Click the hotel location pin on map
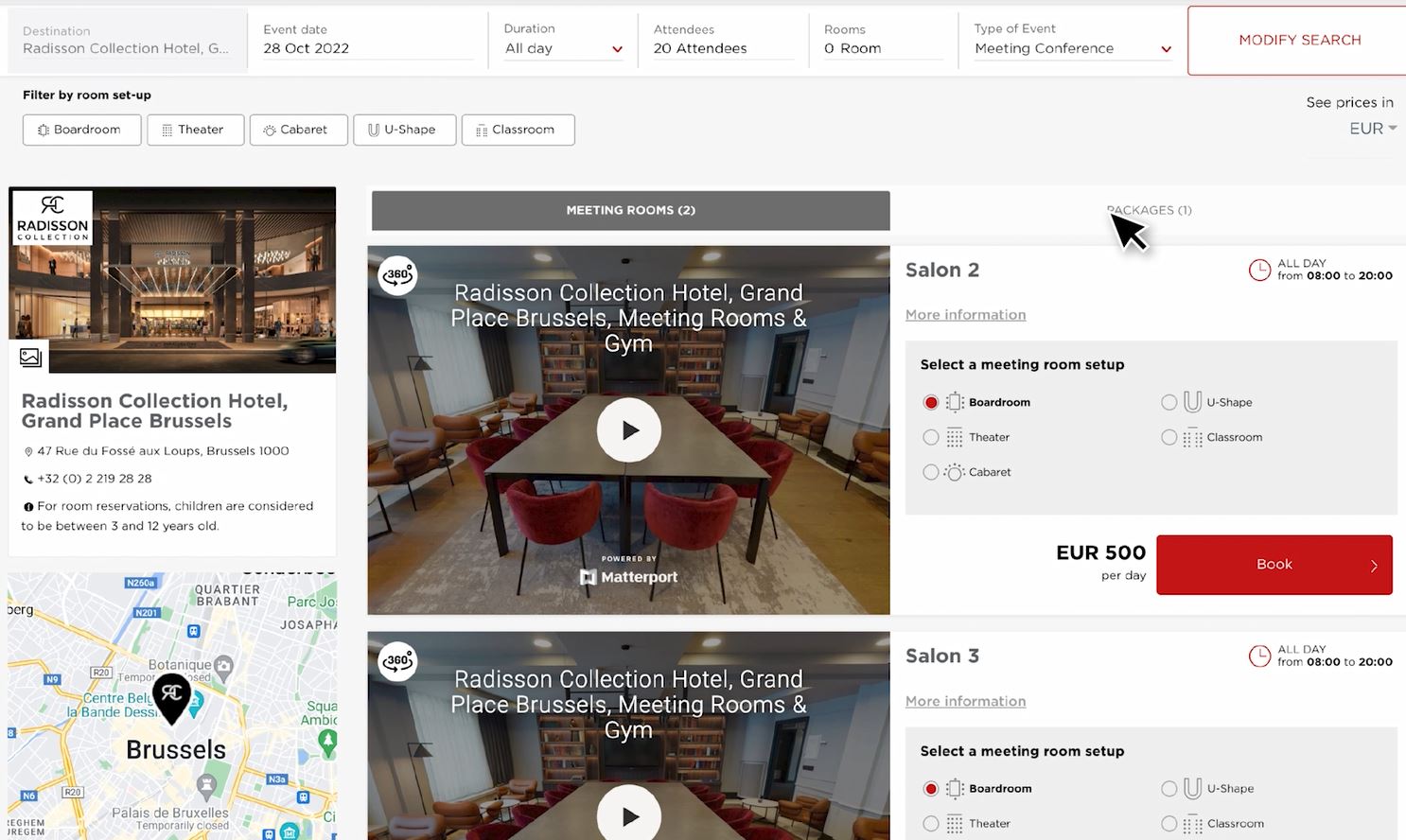1406x840 pixels. [172, 697]
